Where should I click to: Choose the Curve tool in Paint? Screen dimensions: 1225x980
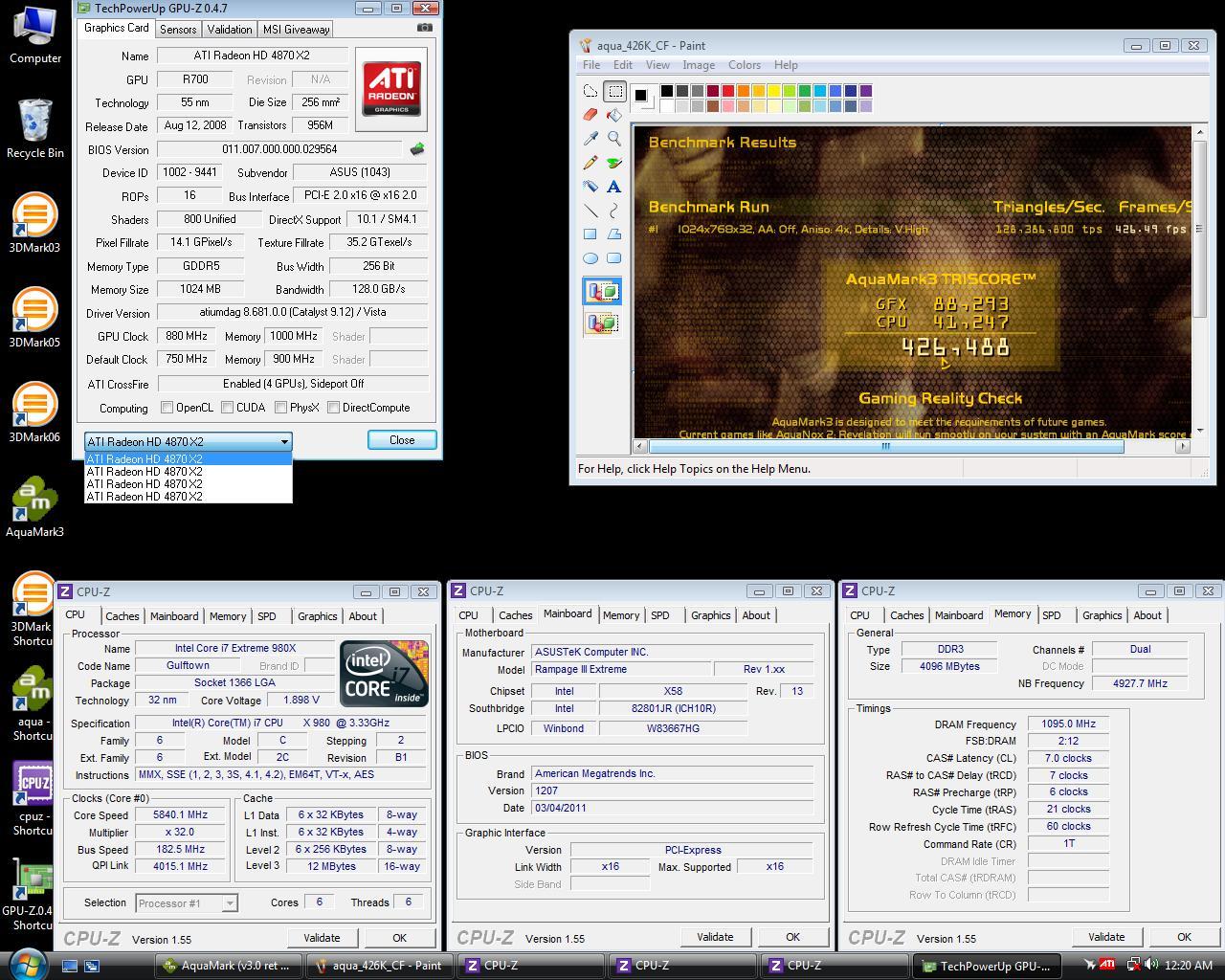tap(614, 211)
